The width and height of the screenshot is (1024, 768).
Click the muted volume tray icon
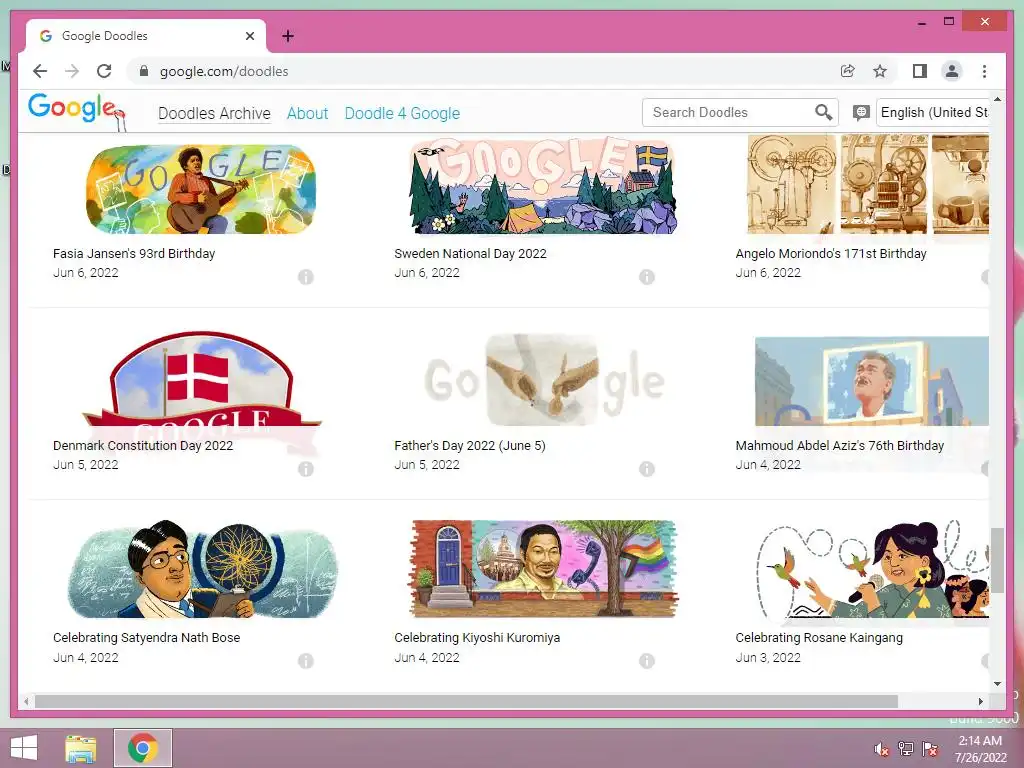point(881,749)
